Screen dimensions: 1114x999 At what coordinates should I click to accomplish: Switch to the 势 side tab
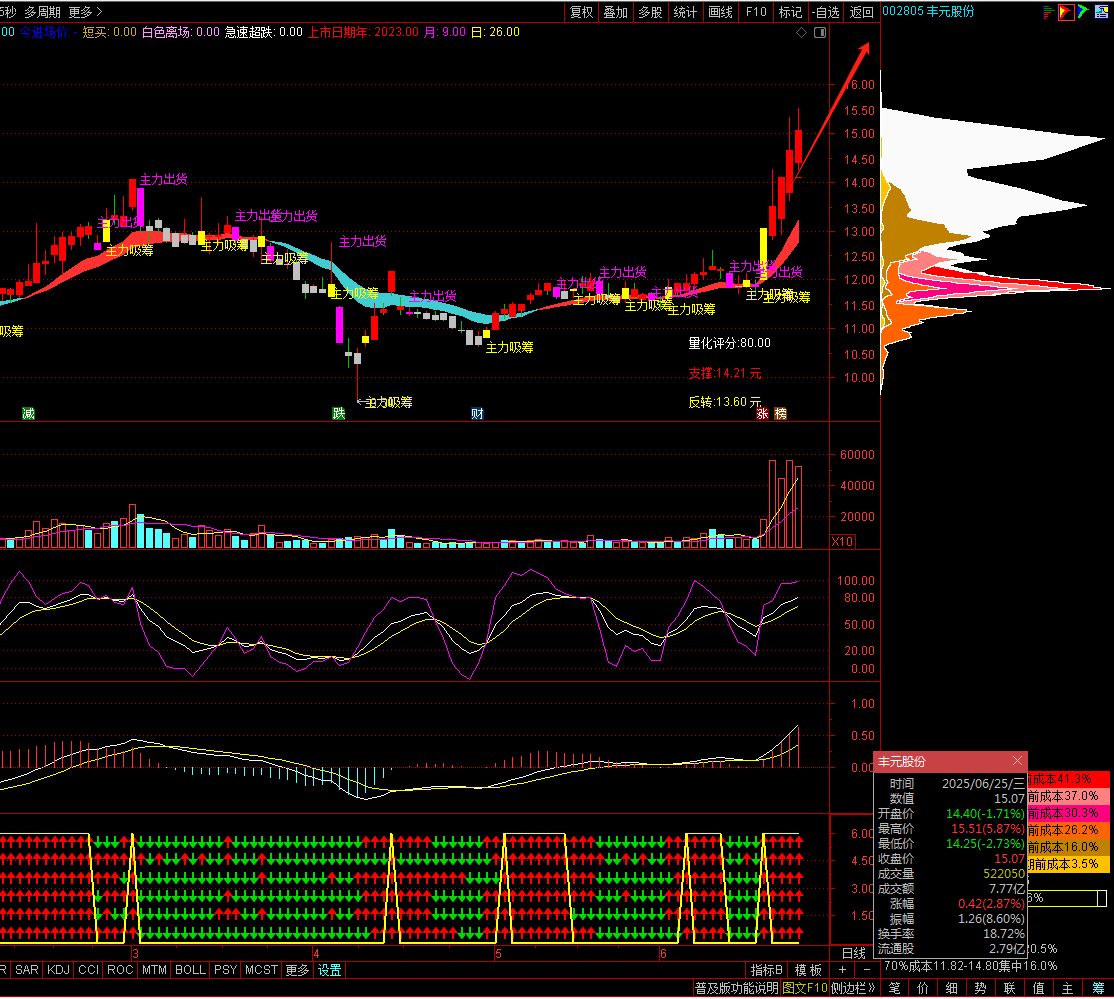coord(980,988)
